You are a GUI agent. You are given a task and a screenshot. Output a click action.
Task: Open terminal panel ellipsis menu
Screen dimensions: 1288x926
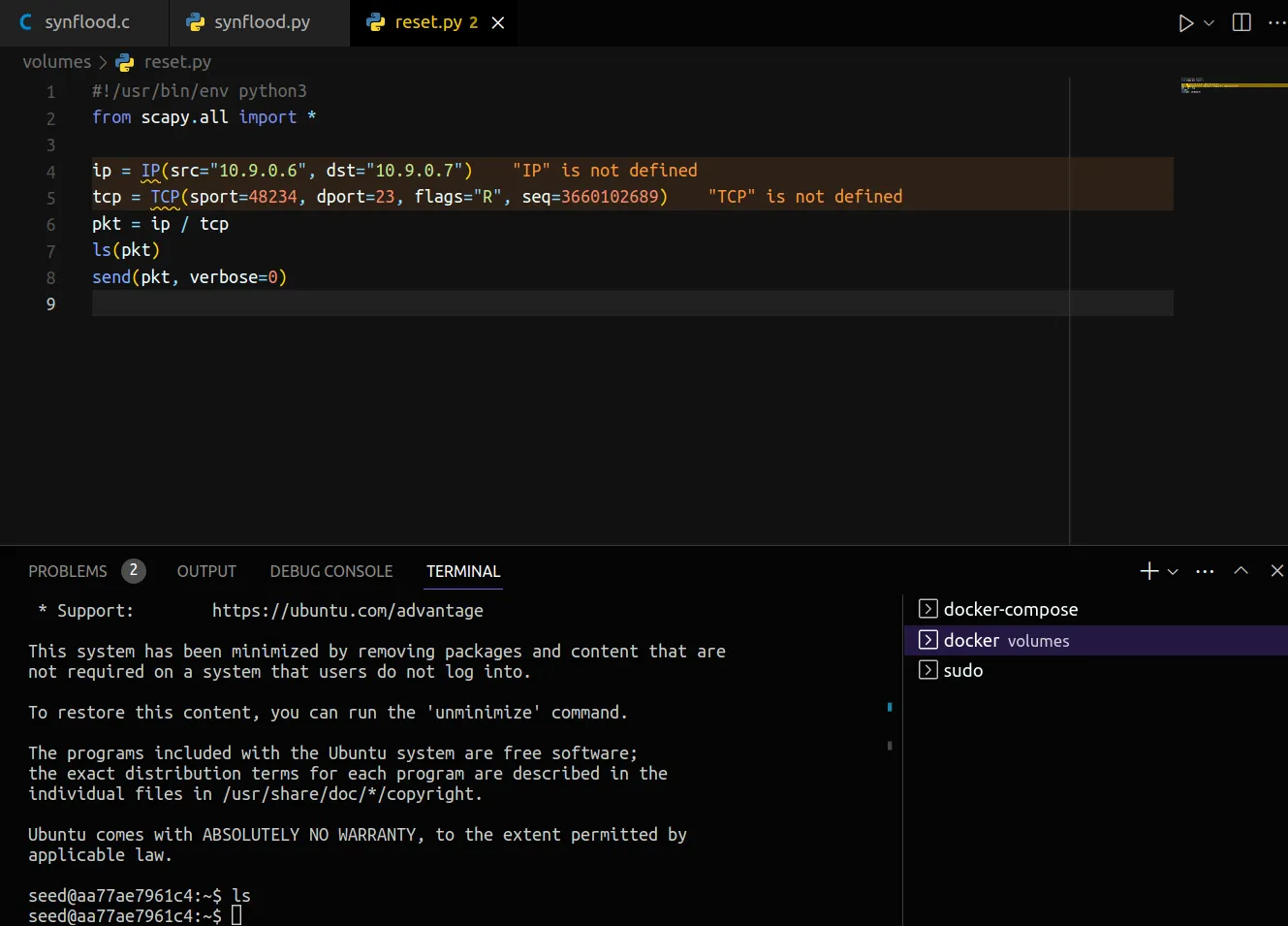tap(1205, 571)
